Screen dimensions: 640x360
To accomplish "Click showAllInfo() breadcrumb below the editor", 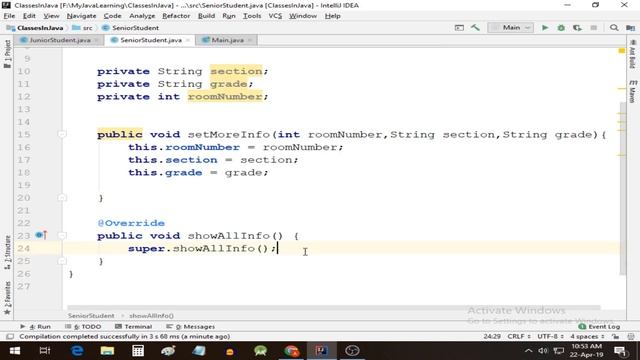I will coord(151,316).
